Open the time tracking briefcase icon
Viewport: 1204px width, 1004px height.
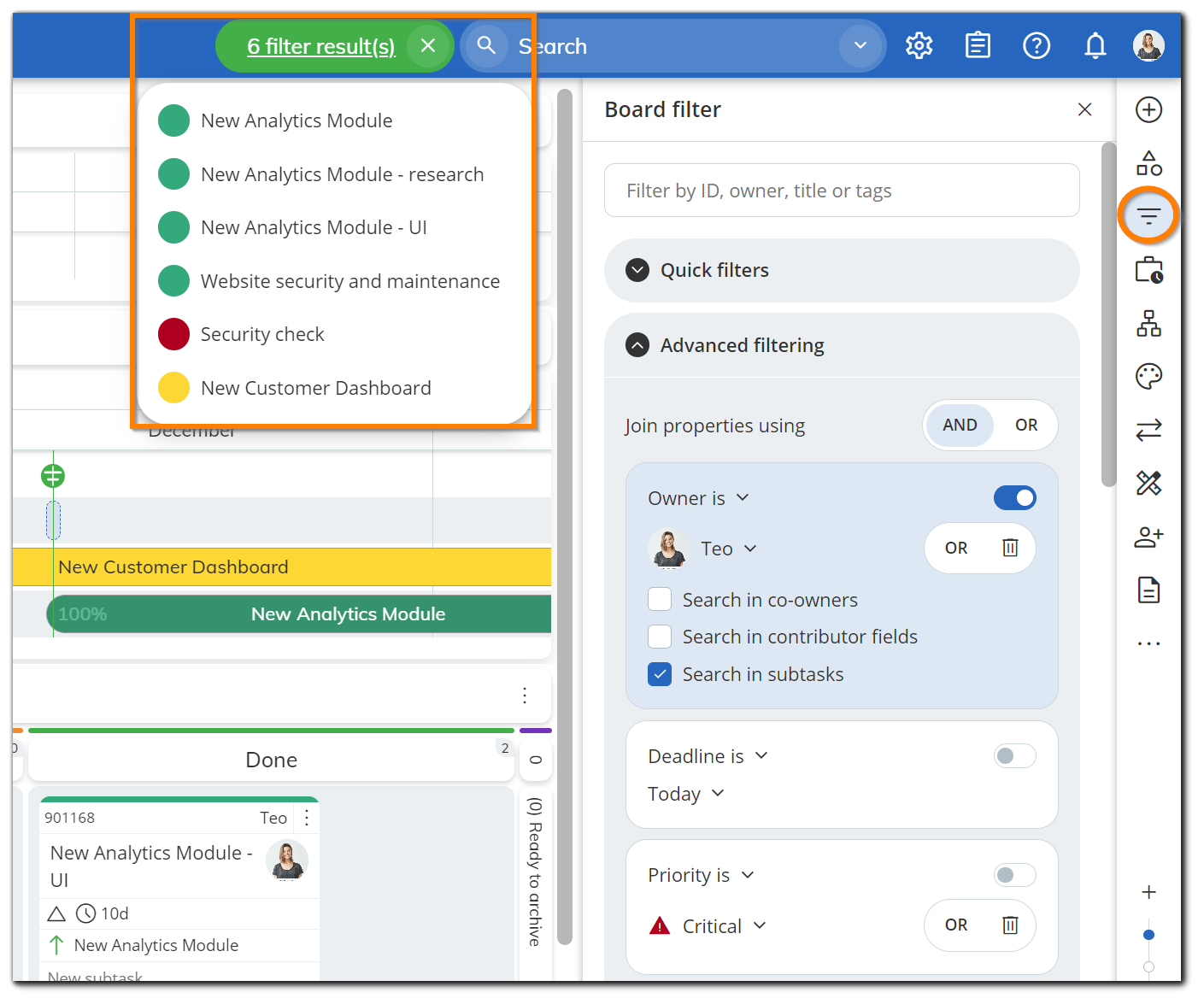pos(1148,270)
